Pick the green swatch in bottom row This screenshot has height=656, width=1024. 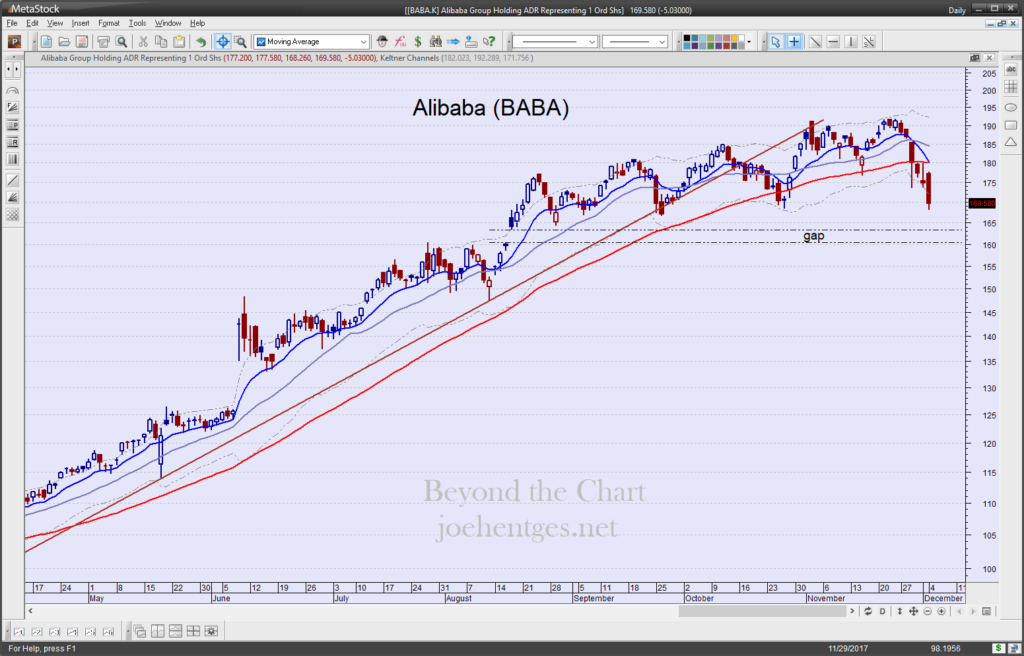(711, 46)
